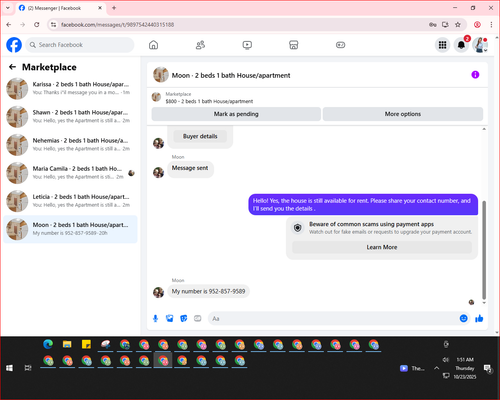This screenshot has width=500, height=400.
Task: Show hidden tray icons chevron
Action: [436, 368]
